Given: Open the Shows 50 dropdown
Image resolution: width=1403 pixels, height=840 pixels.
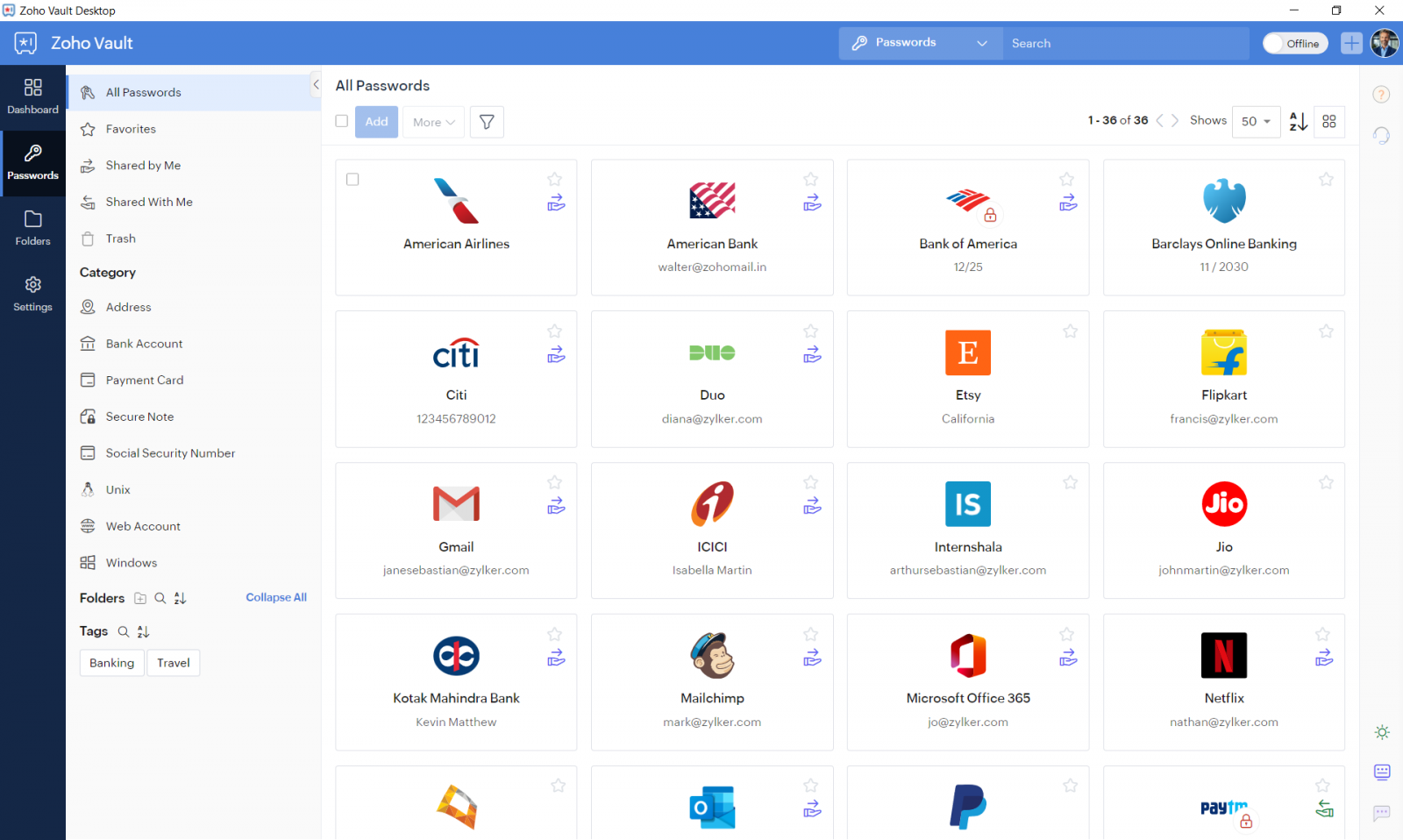Looking at the screenshot, I should click(1256, 122).
